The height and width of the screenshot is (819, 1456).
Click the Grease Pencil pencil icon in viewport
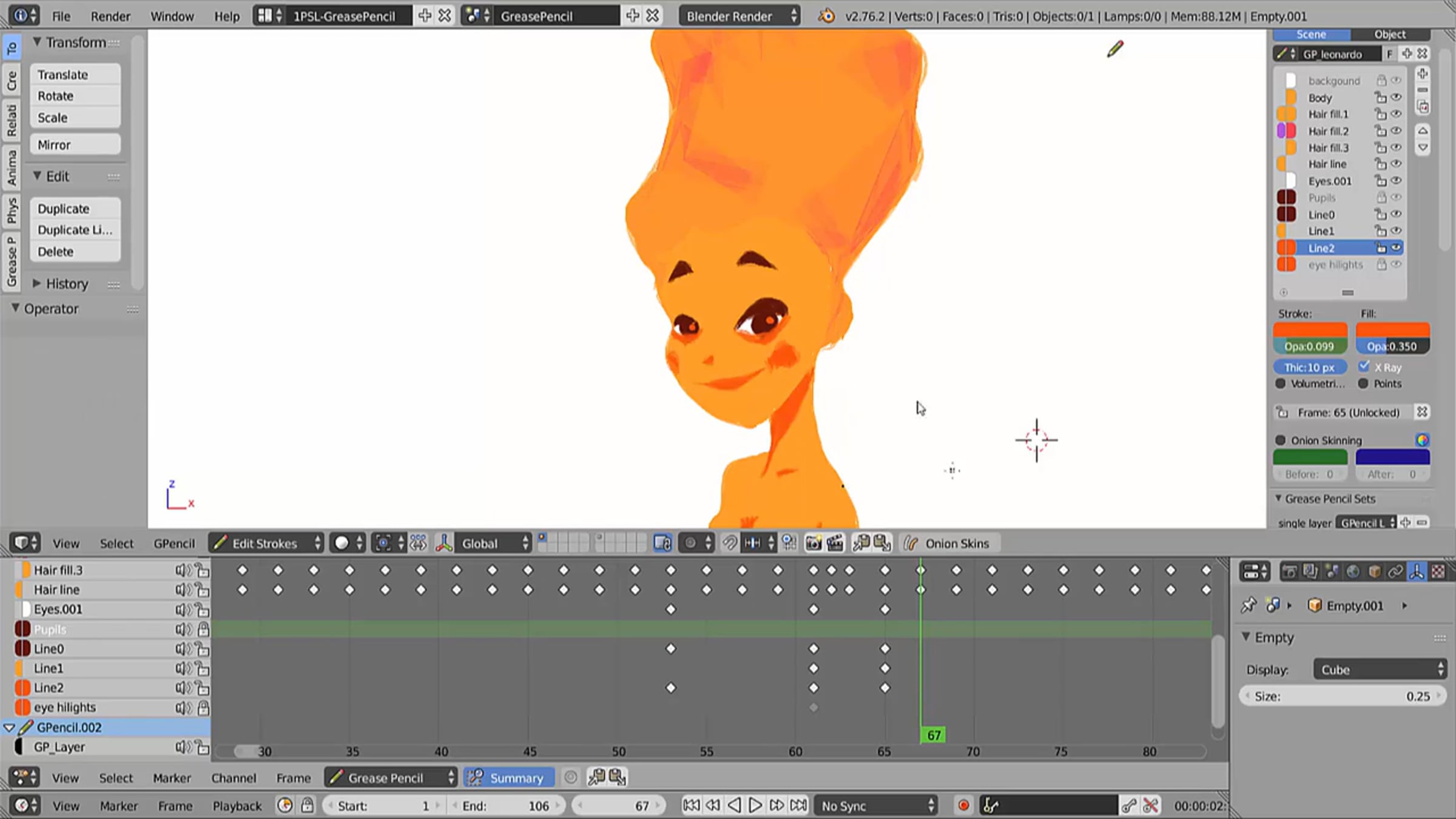click(x=1115, y=49)
